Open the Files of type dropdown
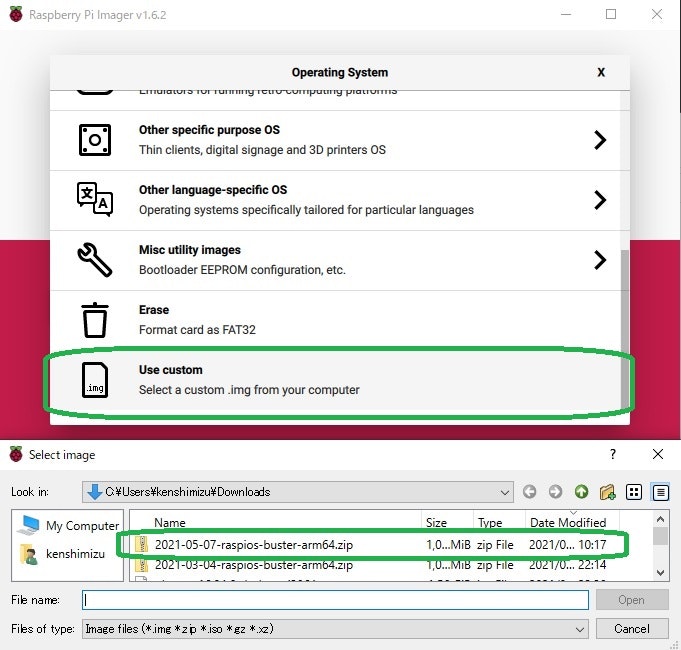Screen dimensions: 681x650 tap(579, 629)
